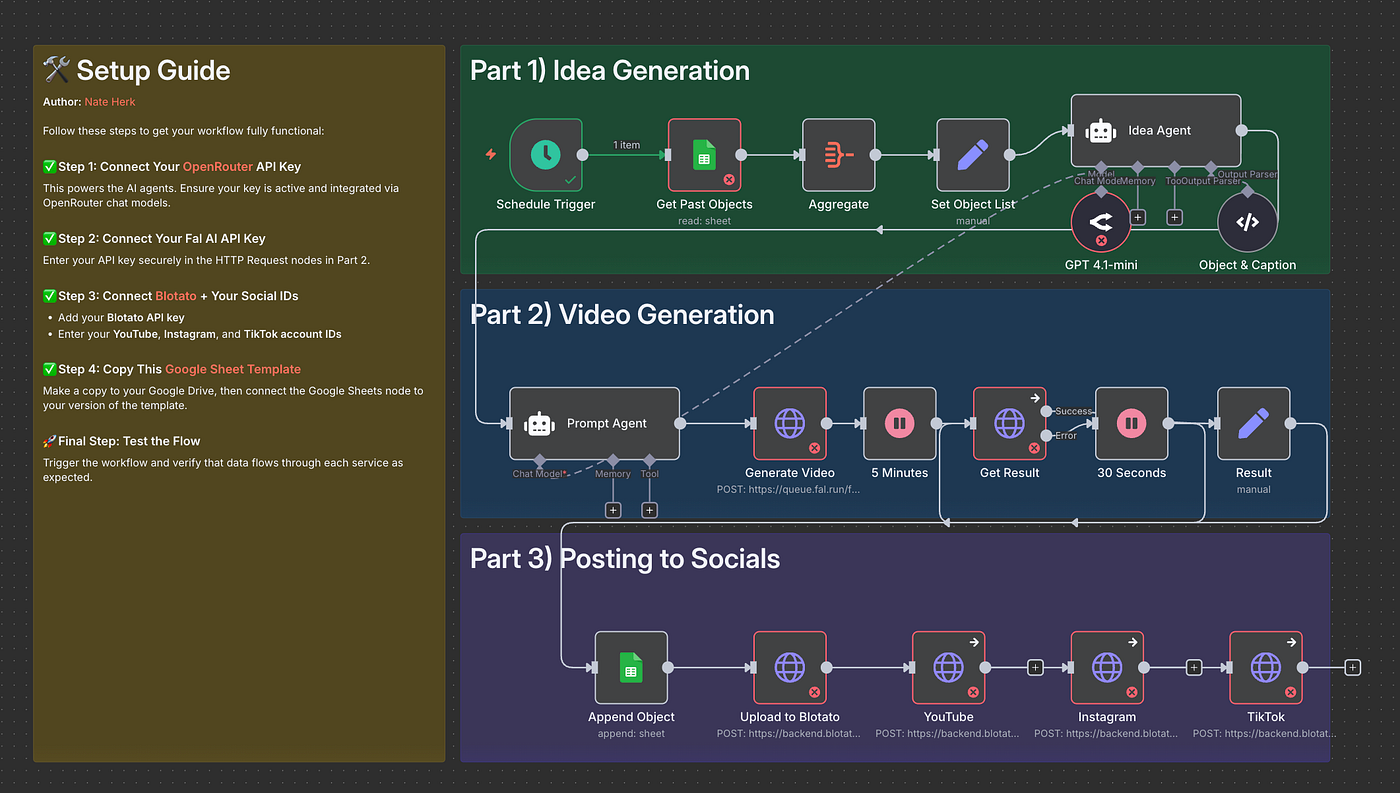Screen dimensions: 1400x793
Task: Add a tool node to Idea Agent
Action: [1174, 216]
